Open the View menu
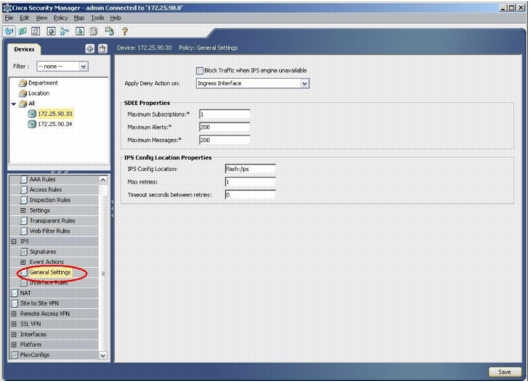530x382 pixels. [x=41, y=18]
